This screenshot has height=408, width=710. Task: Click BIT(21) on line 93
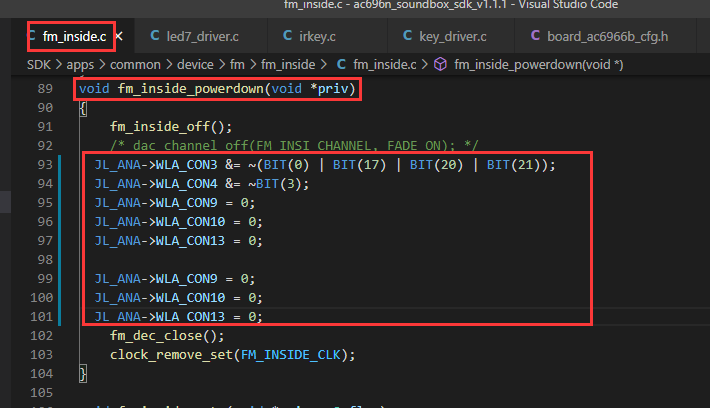pos(513,165)
